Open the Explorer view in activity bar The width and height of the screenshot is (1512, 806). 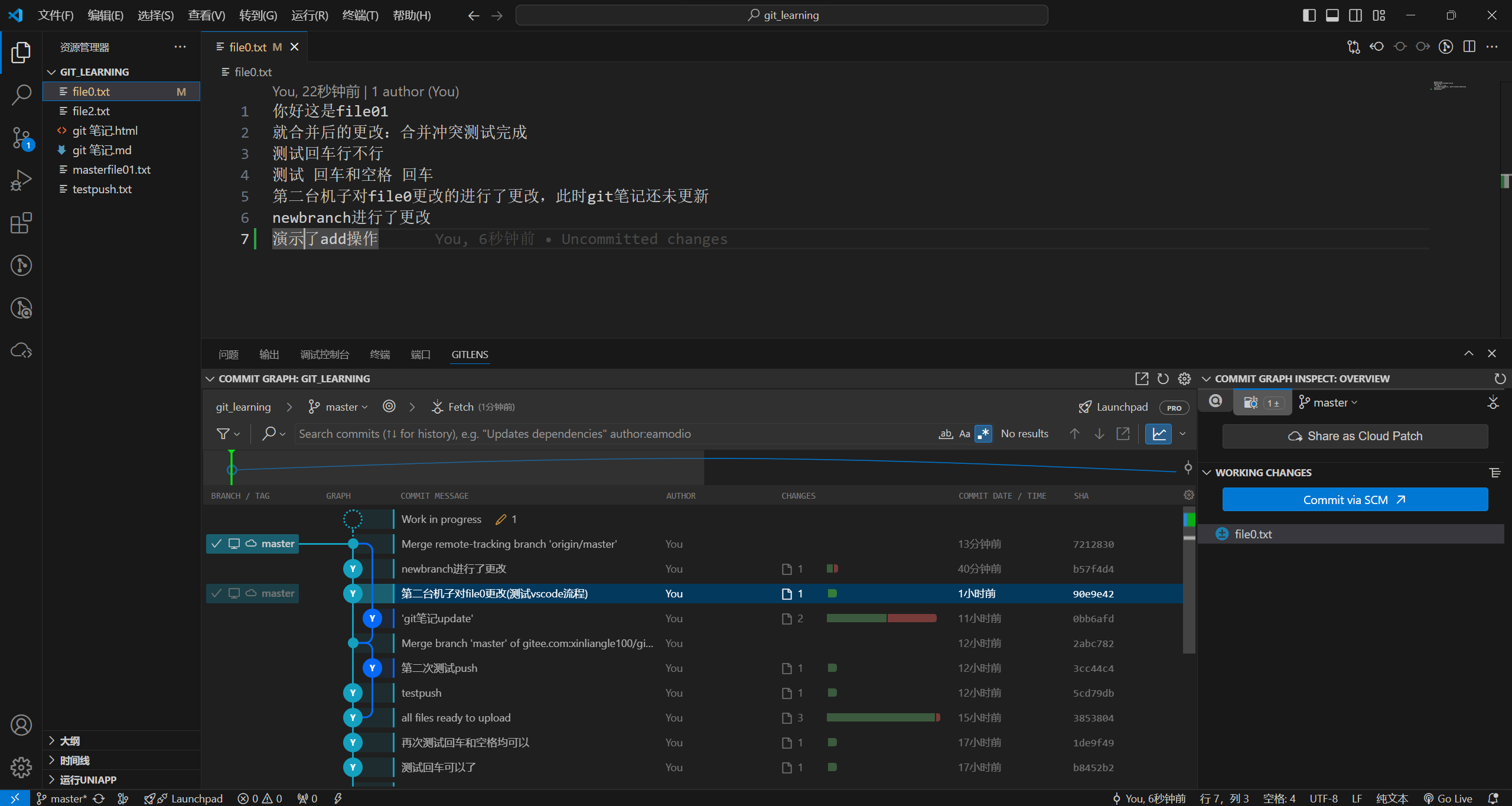(21, 53)
